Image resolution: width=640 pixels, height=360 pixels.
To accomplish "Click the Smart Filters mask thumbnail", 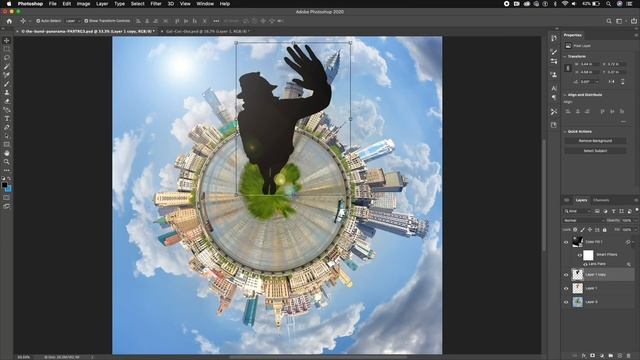I will 588,255.
